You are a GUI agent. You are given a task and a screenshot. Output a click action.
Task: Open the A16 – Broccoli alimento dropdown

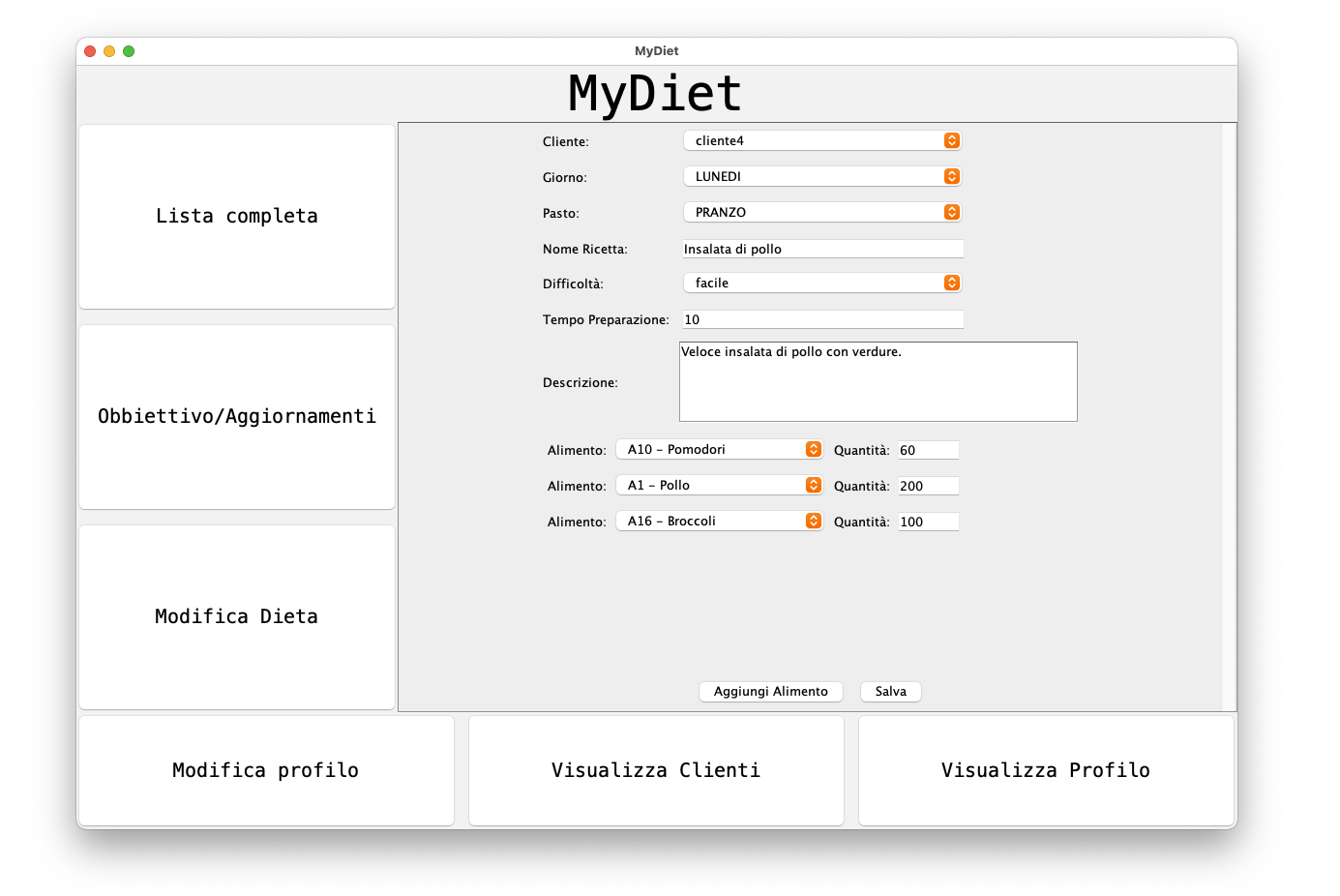point(719,522)
